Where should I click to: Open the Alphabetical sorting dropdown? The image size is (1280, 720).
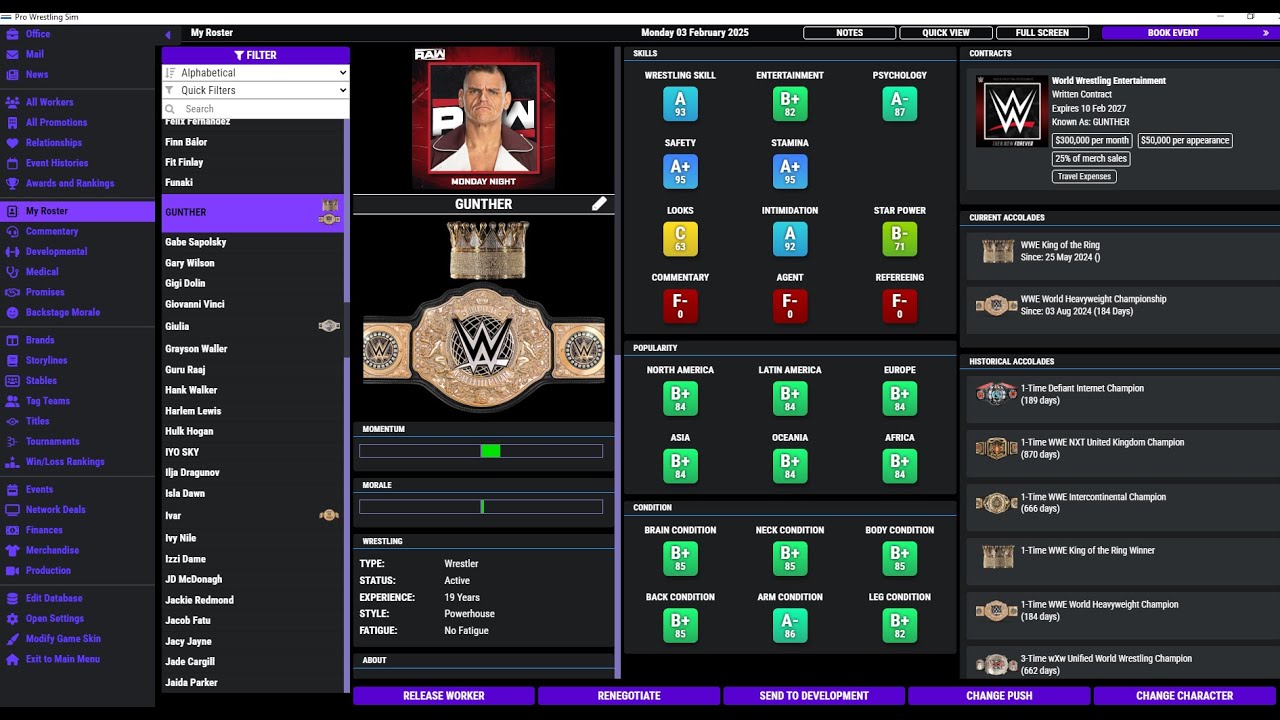(x=255, y=72)
